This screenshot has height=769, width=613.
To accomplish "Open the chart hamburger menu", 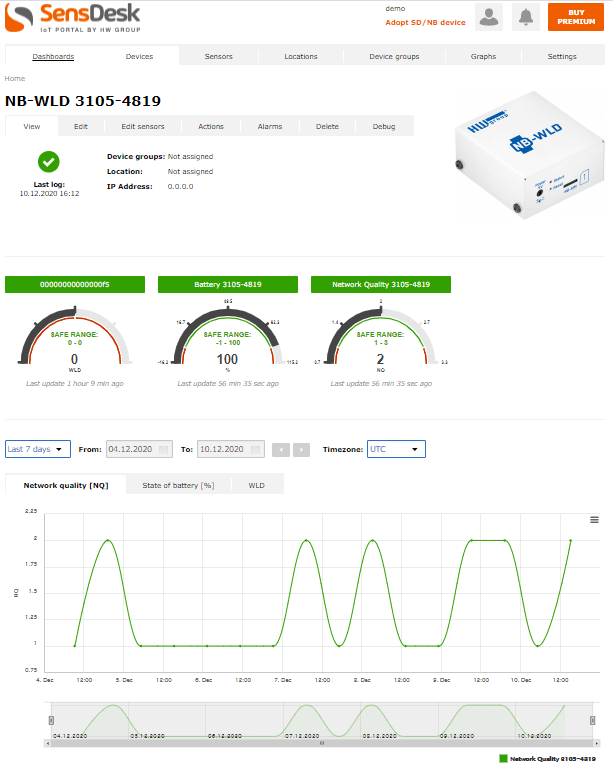I will point(594,520).
